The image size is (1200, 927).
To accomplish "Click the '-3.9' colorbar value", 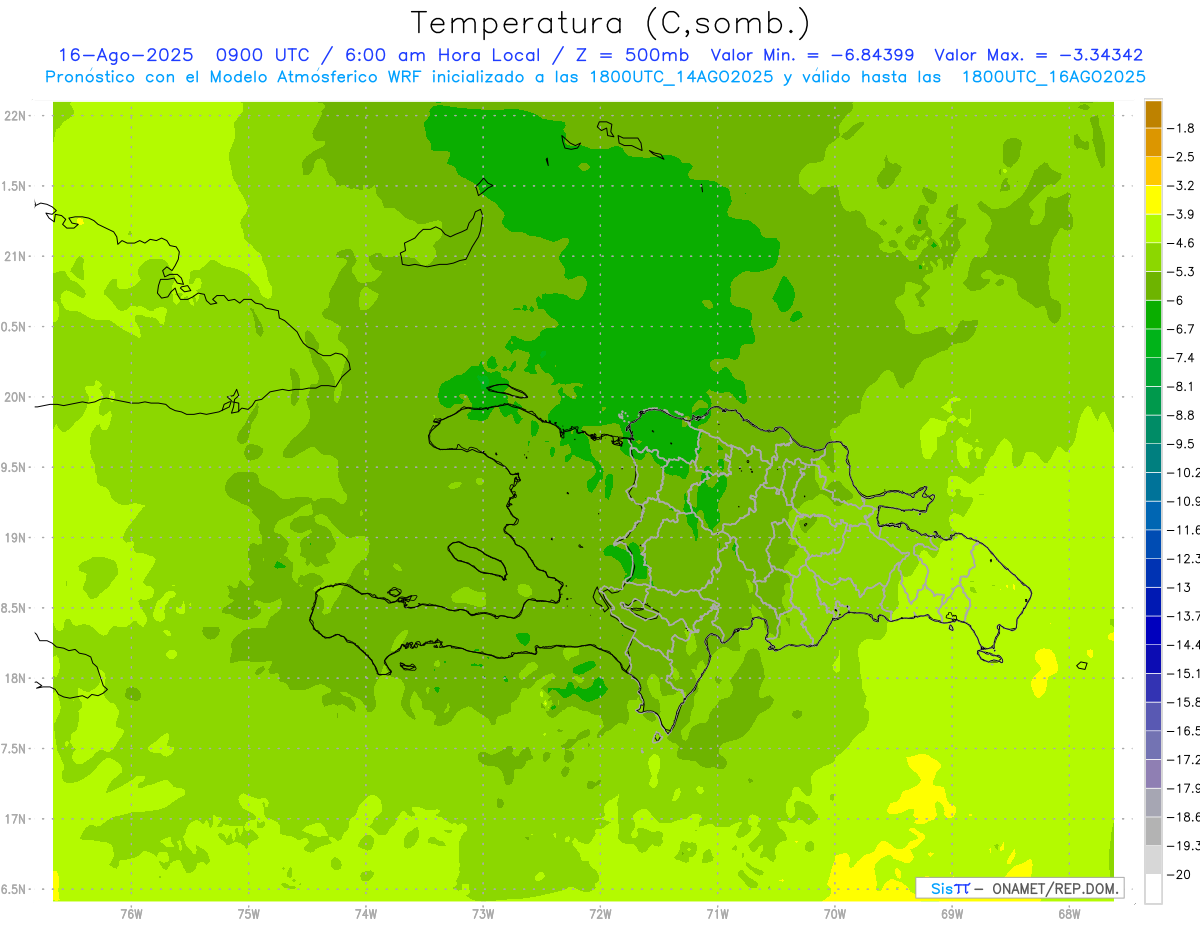I will tap(1181, 214).
